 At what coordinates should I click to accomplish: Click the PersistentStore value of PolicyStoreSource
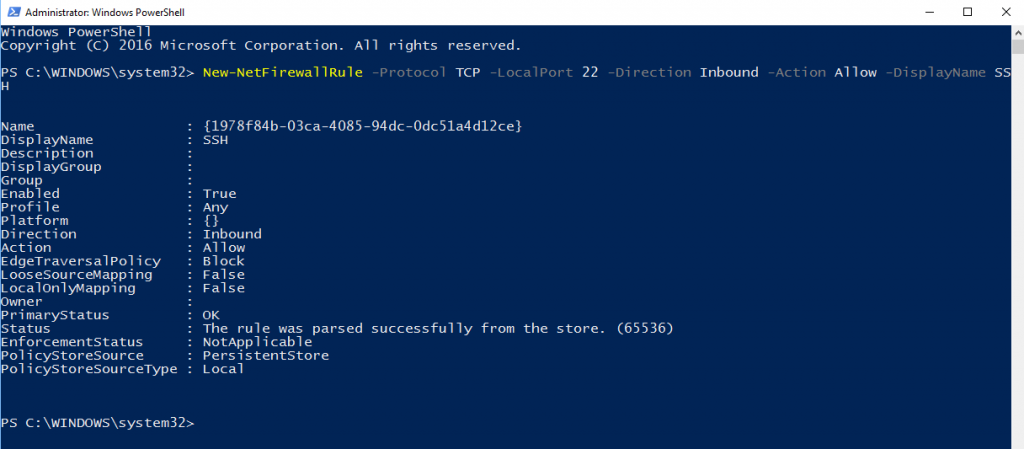click(266, 356)
